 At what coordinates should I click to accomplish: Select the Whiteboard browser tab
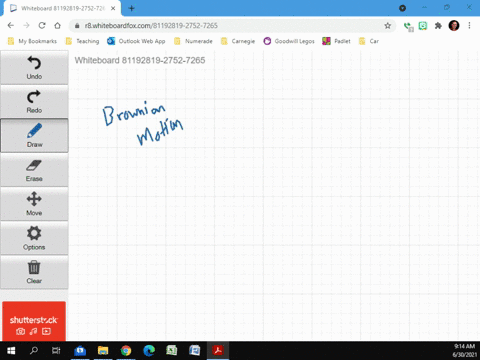pyautogui.click(x=63, y=8)
